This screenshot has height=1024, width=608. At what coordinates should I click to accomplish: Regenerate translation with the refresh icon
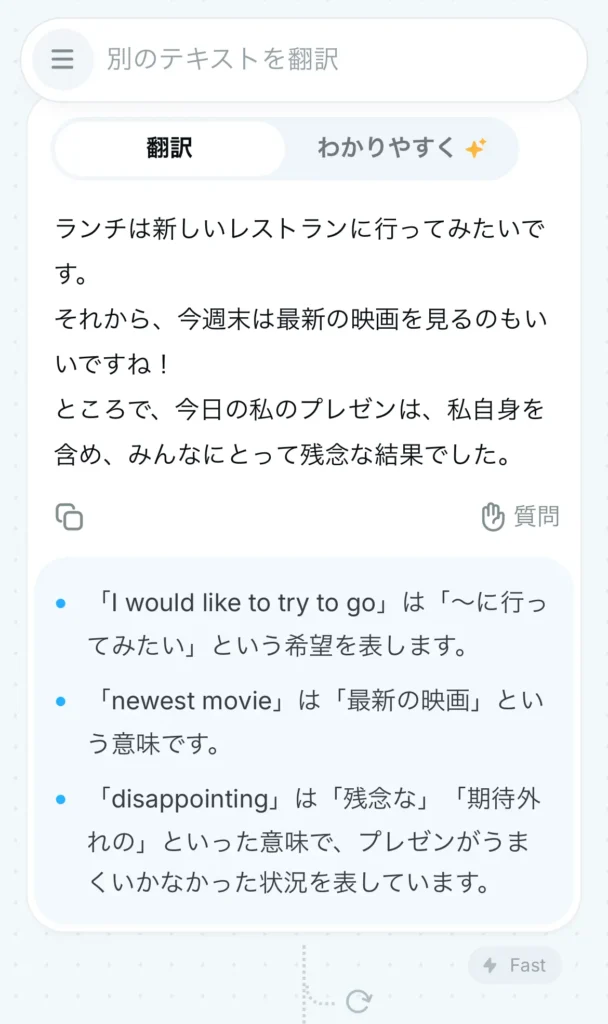point(358,1001)
